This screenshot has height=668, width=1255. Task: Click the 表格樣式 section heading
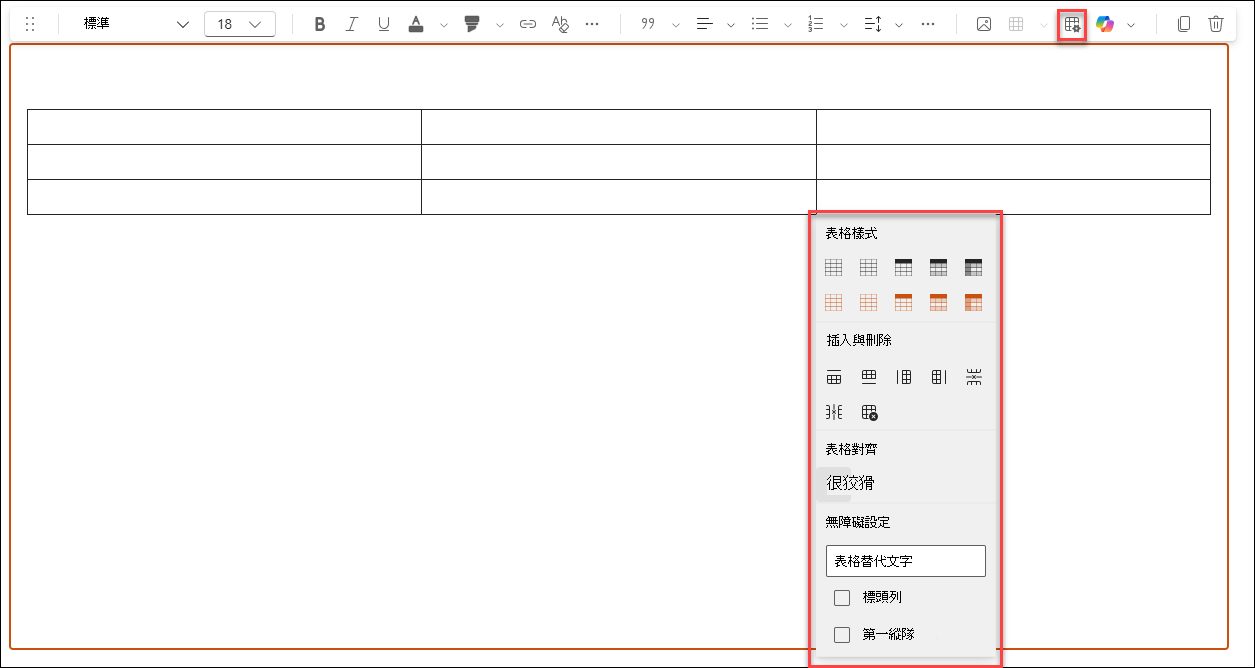[851, 233]
